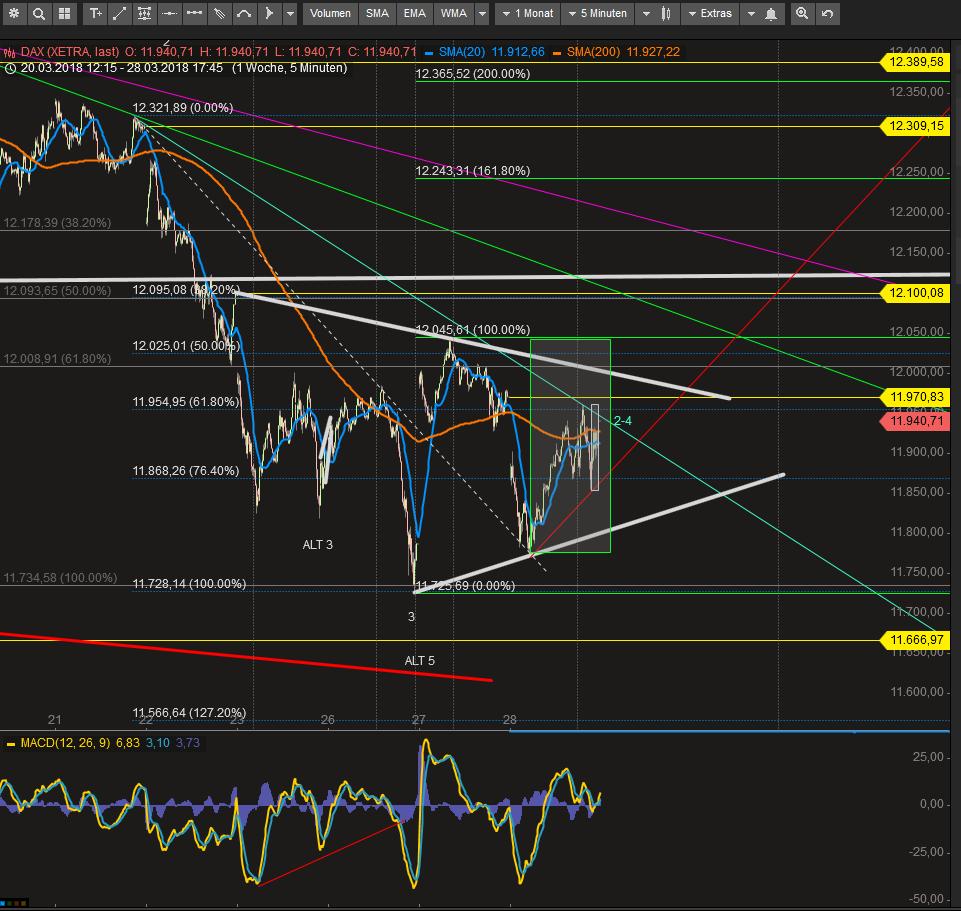Select the horizontal segment tool
This screenshot has height=911, width=961.
(x=194, y=13)
